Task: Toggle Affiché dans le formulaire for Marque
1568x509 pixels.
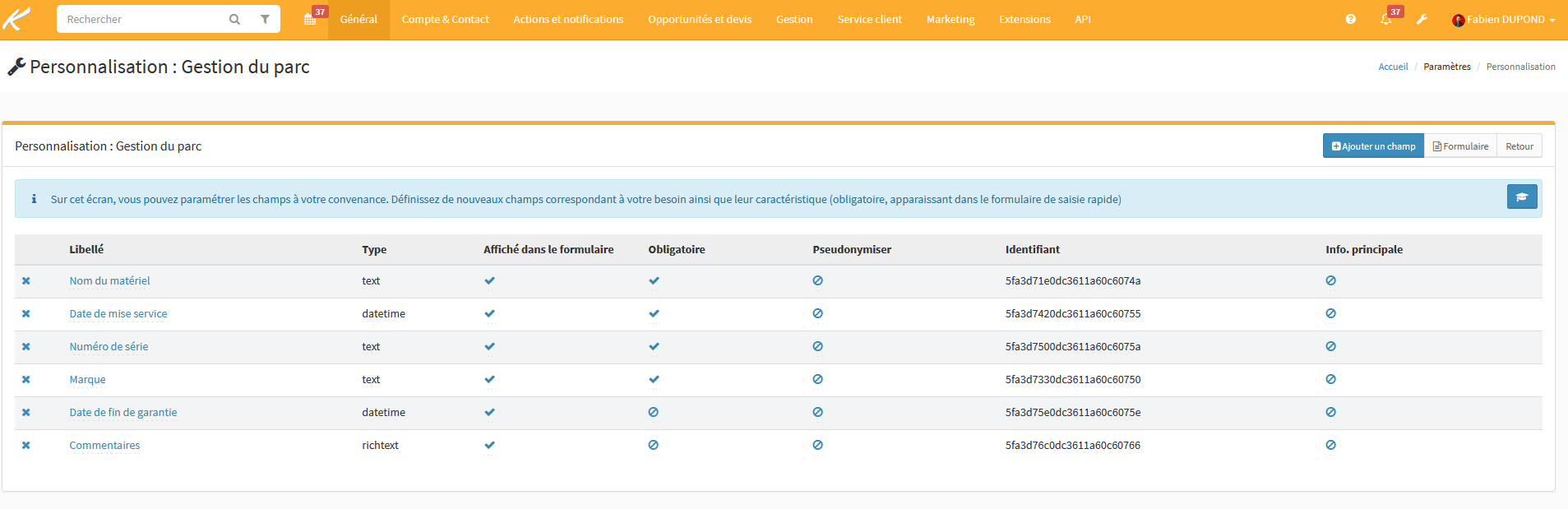Action: 489,379
